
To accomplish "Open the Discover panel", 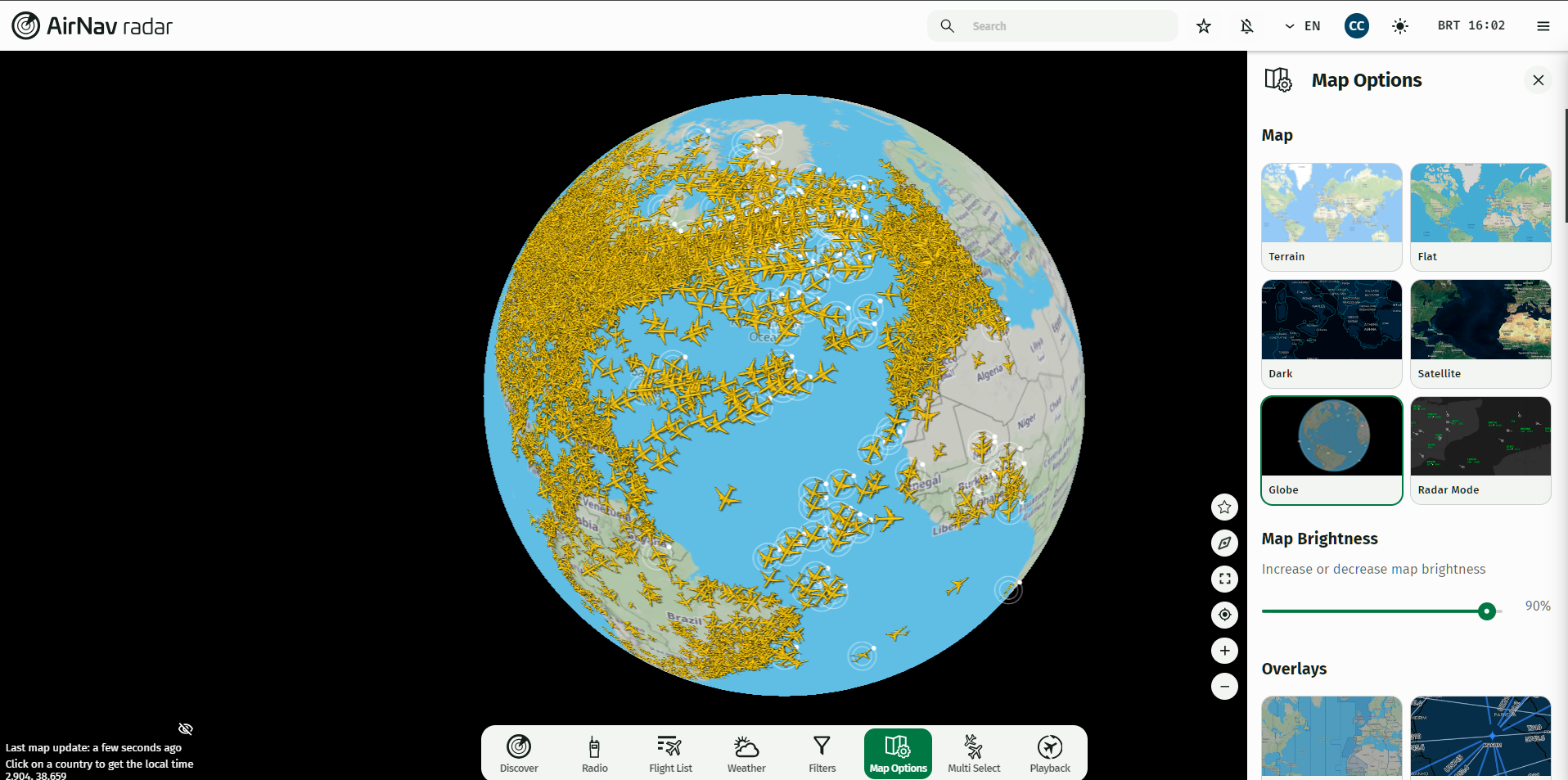I will [x=519, y=753].
